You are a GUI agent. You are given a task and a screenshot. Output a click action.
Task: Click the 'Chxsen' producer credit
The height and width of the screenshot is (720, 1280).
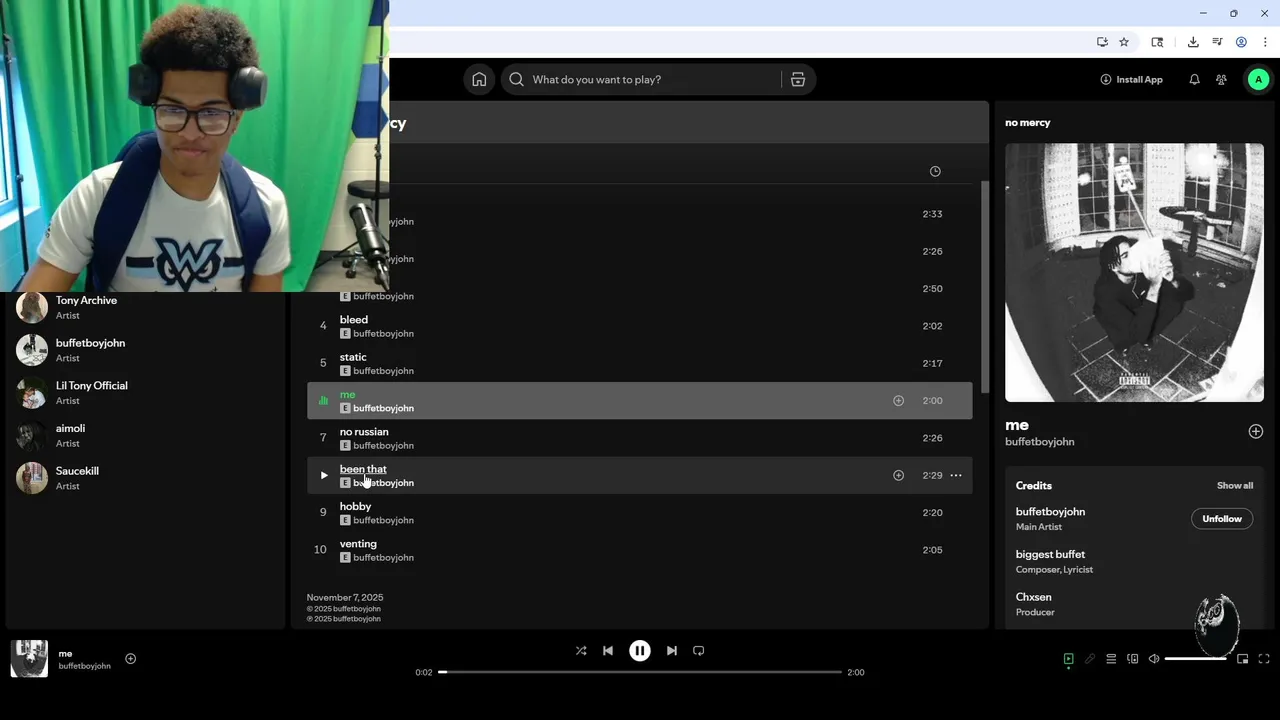[x=1035, y=597]
